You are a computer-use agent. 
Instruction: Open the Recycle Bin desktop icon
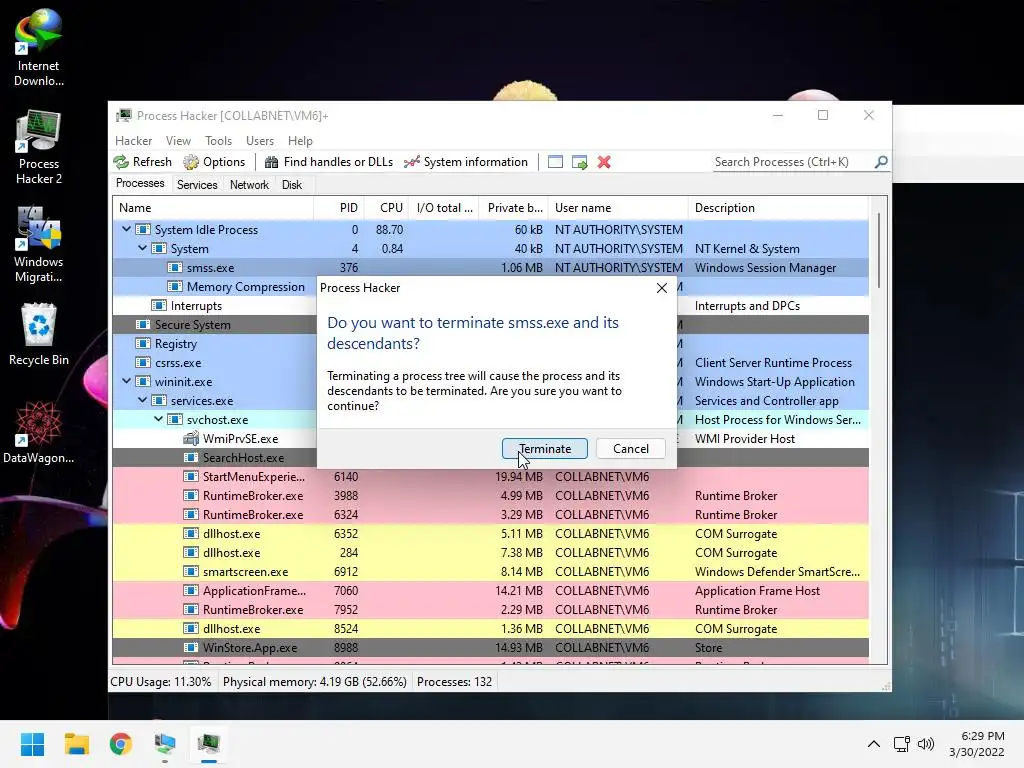pos(39,334)
